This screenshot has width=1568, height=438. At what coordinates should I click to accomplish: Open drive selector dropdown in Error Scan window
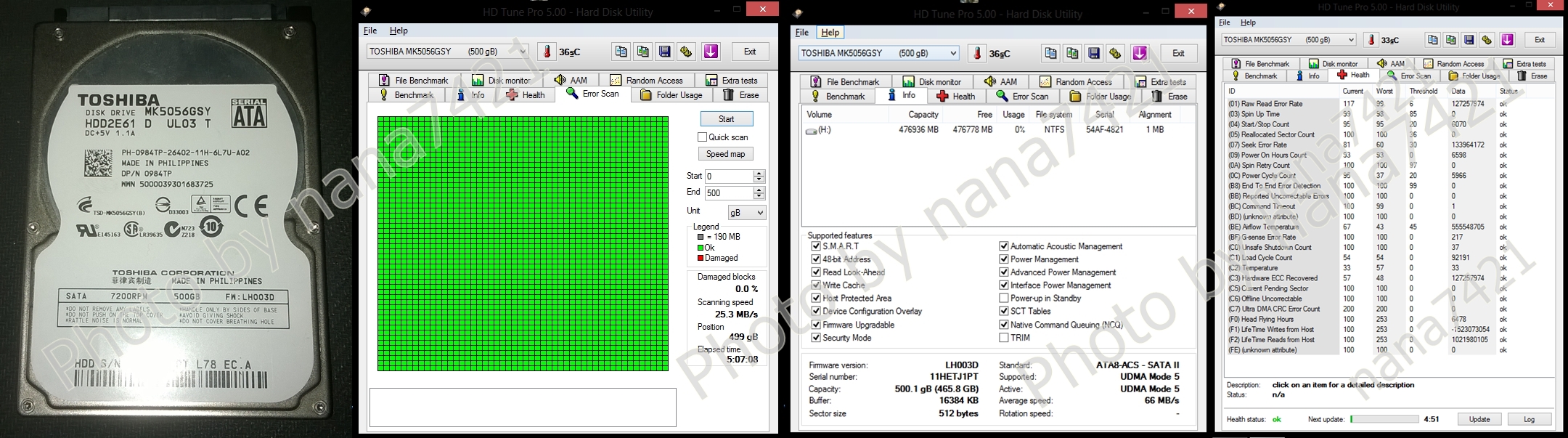[447, 52]
